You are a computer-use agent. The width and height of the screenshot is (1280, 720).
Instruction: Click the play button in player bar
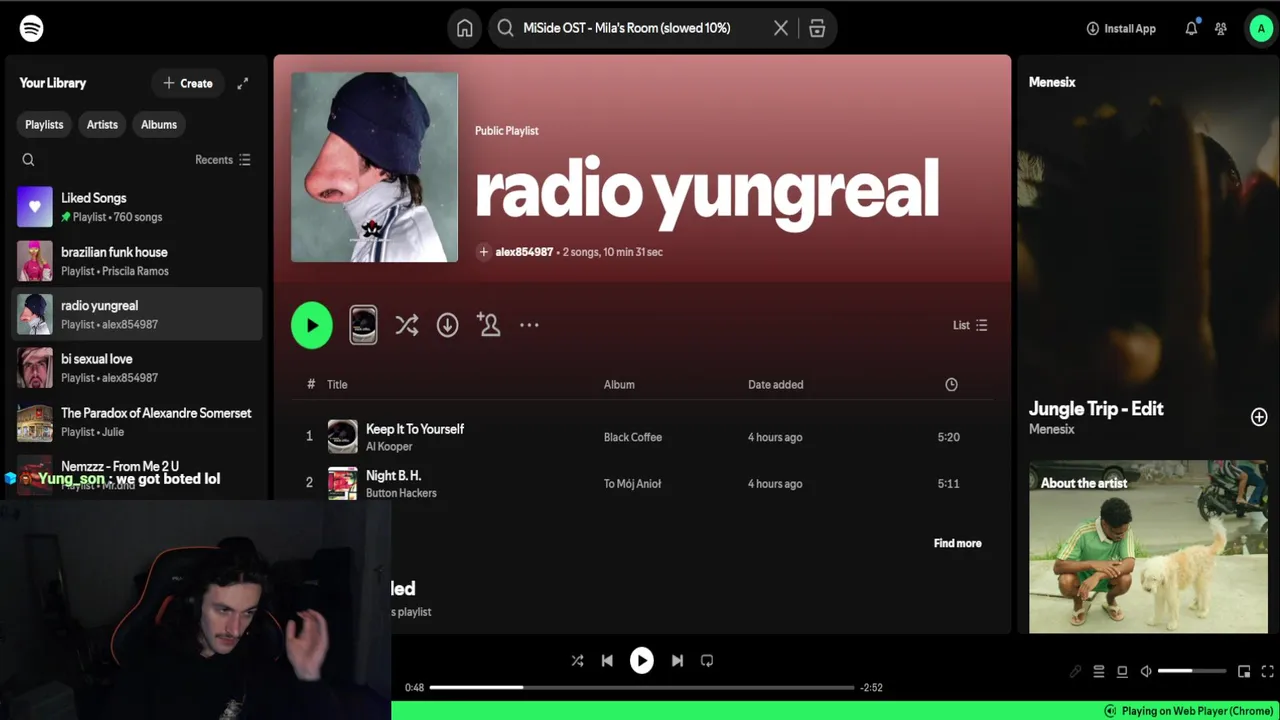pyautogui.click(x=642, y=661)
